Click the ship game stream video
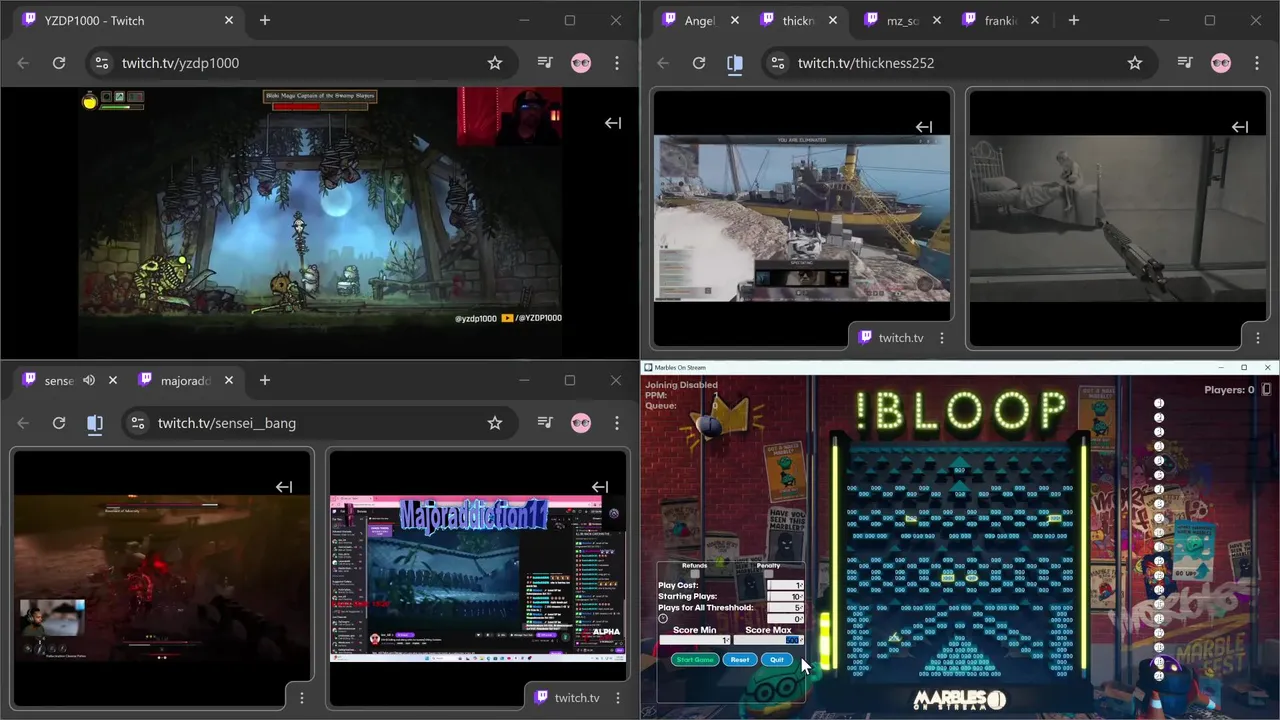 [x=802, y=218]
